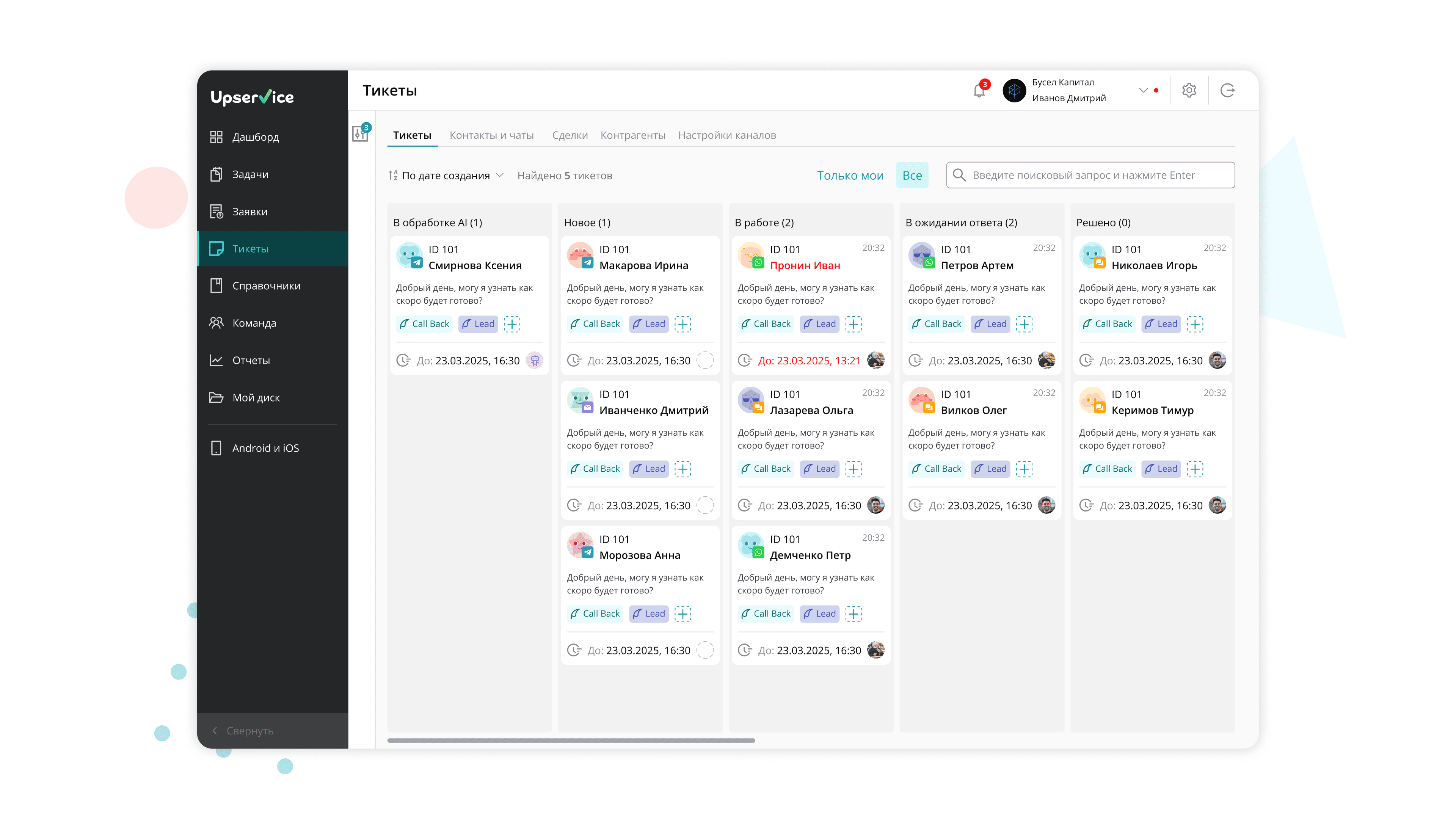
Task: Click the contact avatar of Вилков Олег
Action: coord(921,400)
